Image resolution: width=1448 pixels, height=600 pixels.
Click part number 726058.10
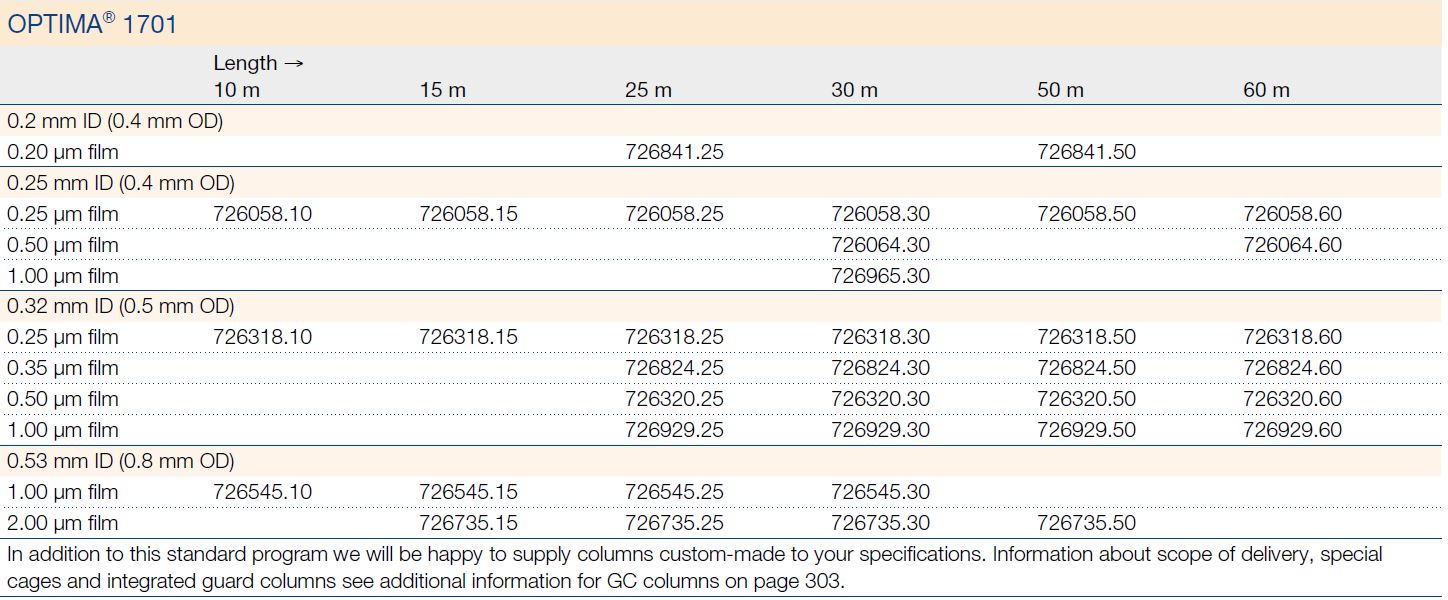point(262,214)
